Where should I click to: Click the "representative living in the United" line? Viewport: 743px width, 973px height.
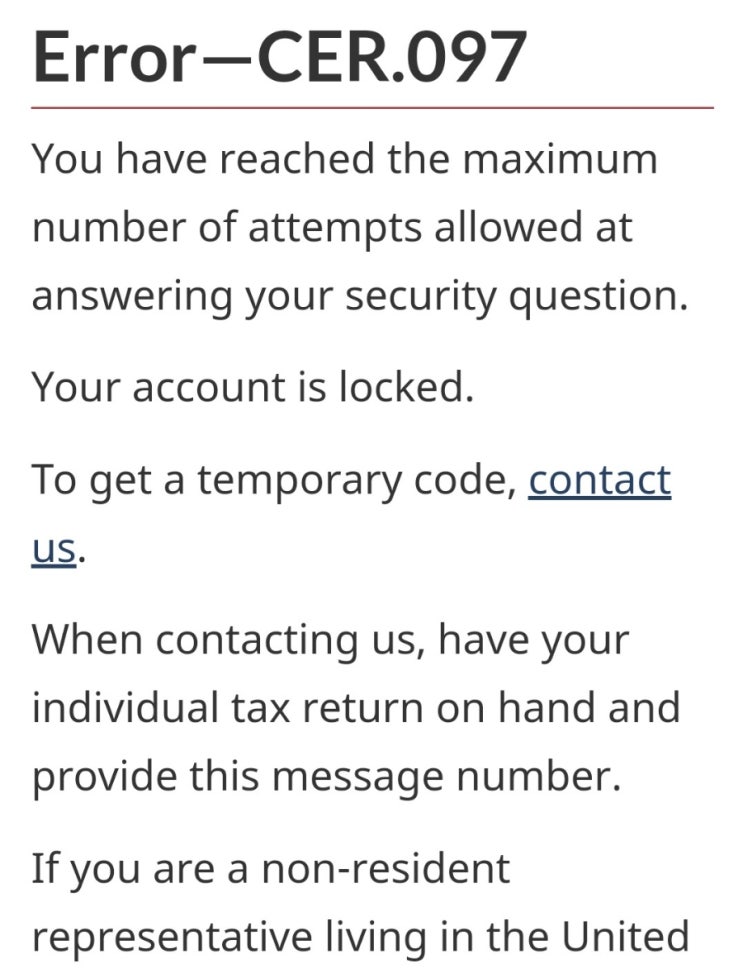pos(360,937)
